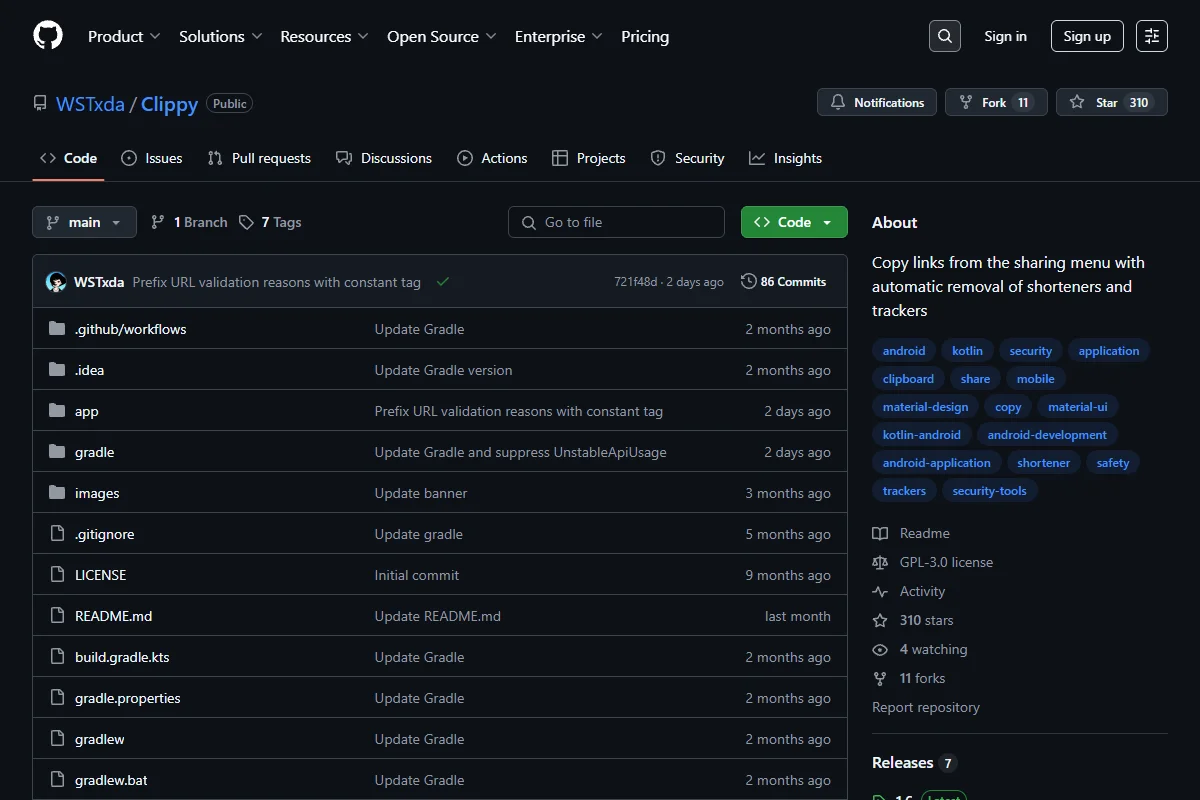Click the GitHub logo icon
The image size is (1200, 800).
click(48, 36)
